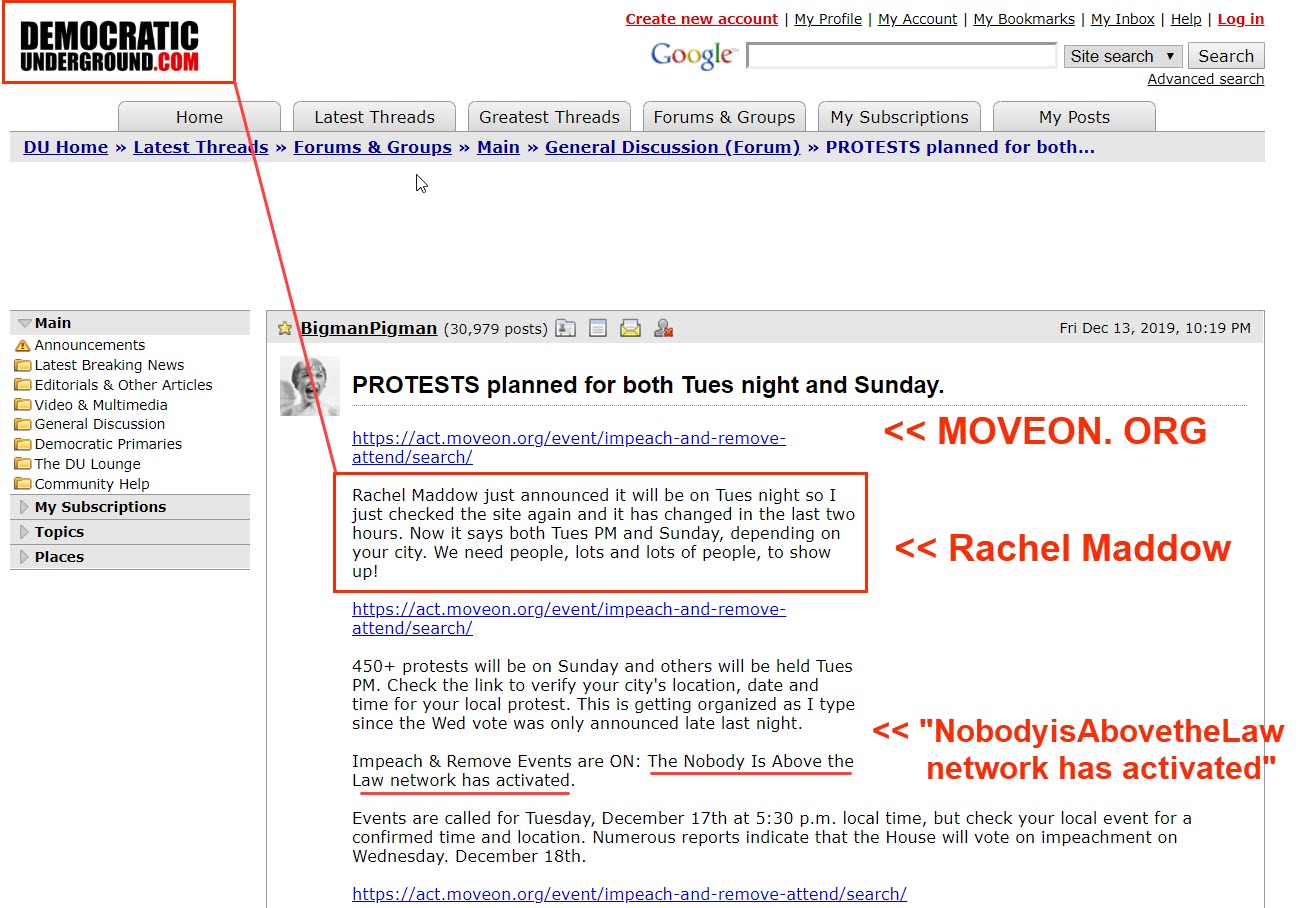Click the warning icon next to Announcements
The image size is (1314, 908).
(x=23, y=345)
